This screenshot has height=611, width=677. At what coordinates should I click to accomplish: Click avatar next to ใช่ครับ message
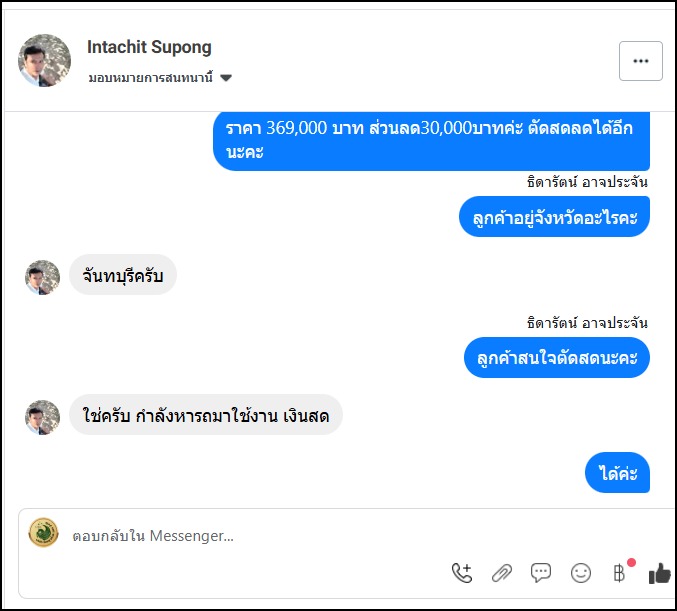point(43,416)
